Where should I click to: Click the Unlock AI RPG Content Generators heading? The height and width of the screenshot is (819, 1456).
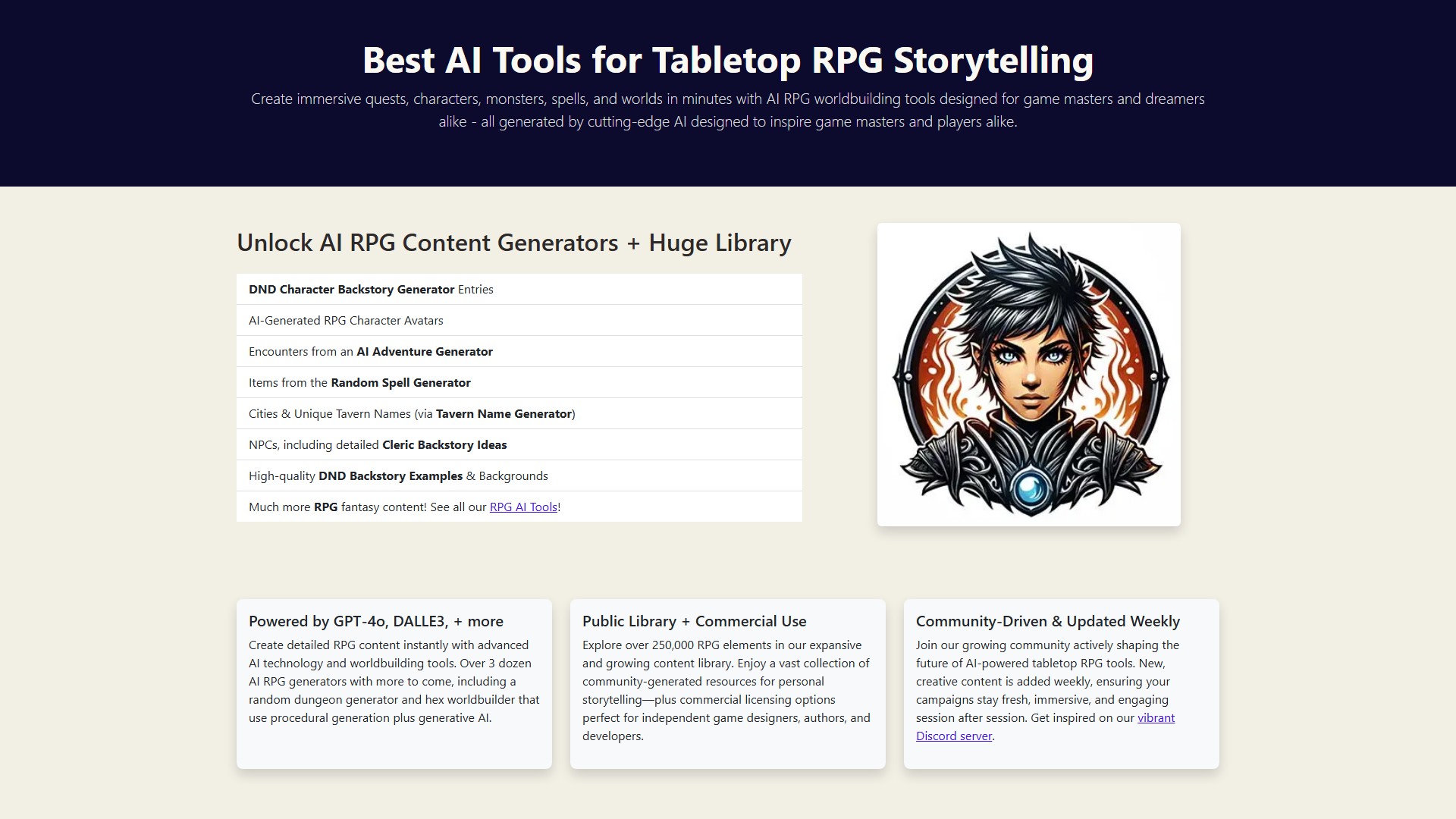514,243
